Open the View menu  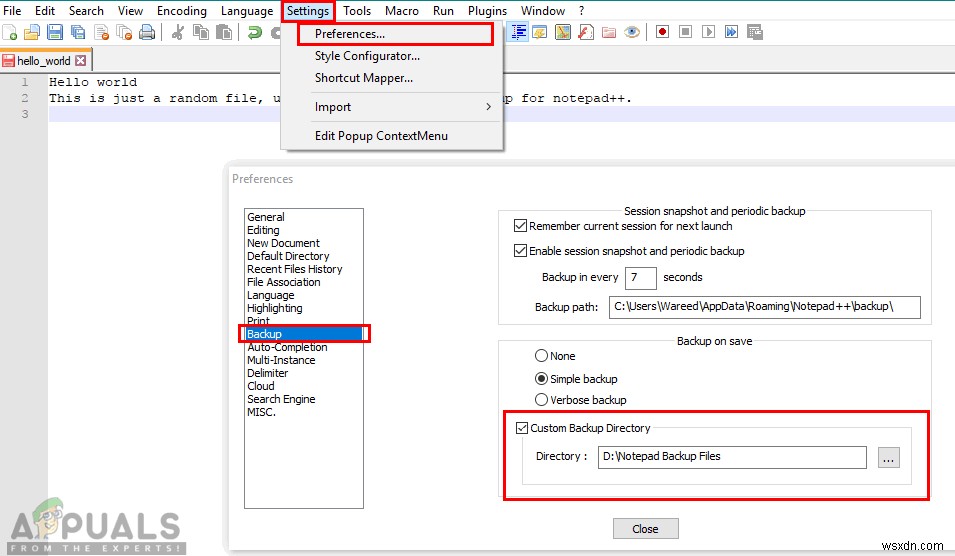click(x=130, y=11)
